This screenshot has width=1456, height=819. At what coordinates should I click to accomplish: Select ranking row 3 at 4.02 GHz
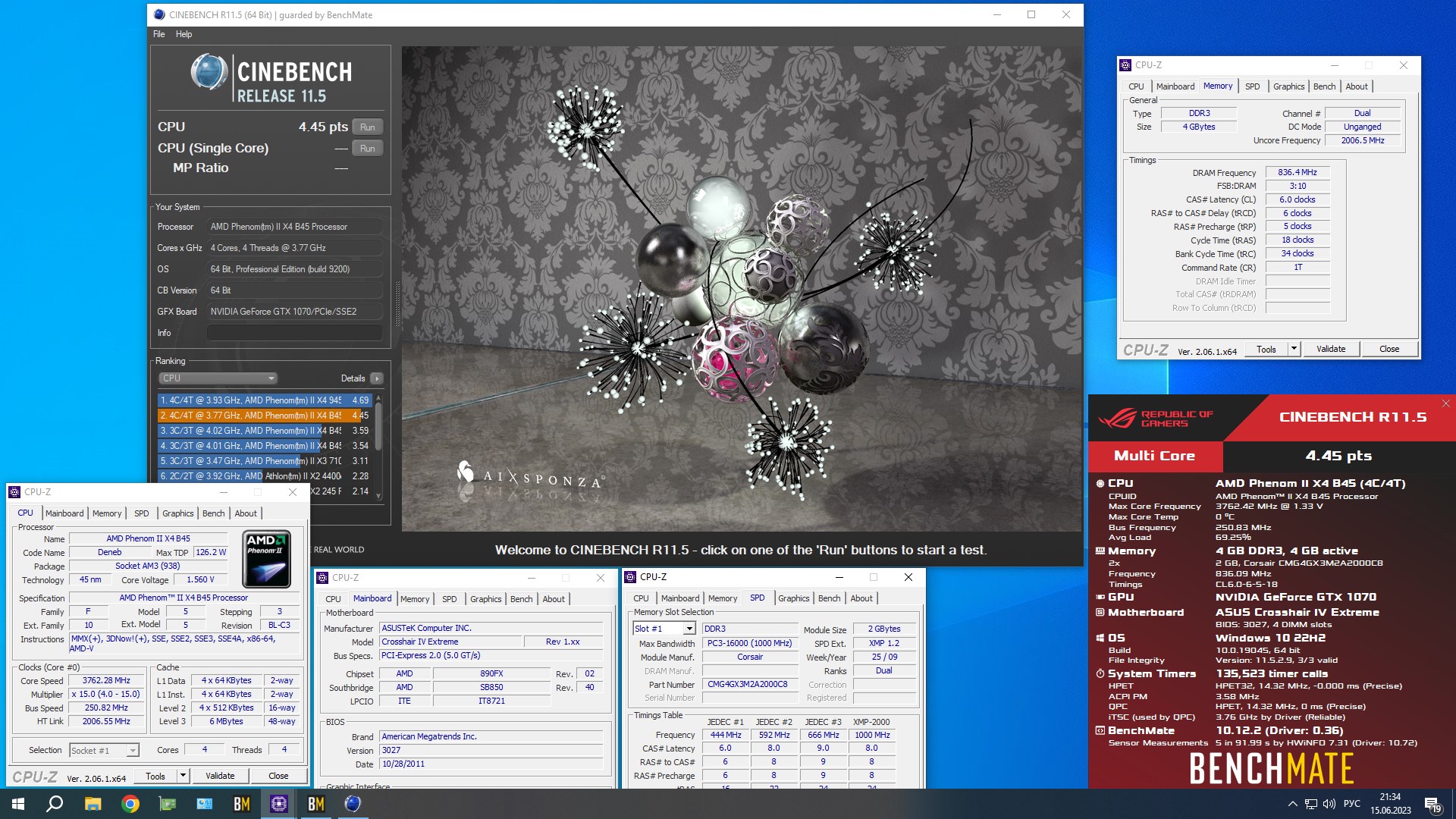point(264,431)
